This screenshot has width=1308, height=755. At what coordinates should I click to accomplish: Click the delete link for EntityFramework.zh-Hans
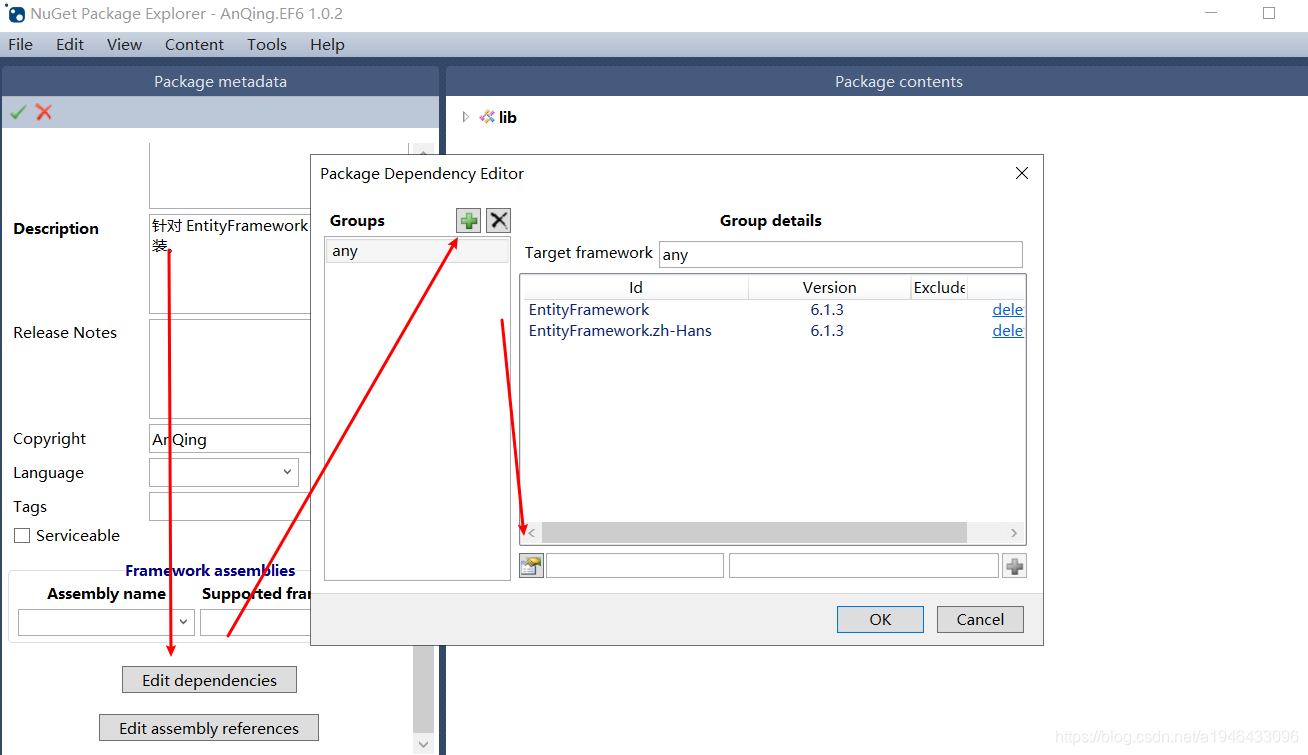[1007, 330]
